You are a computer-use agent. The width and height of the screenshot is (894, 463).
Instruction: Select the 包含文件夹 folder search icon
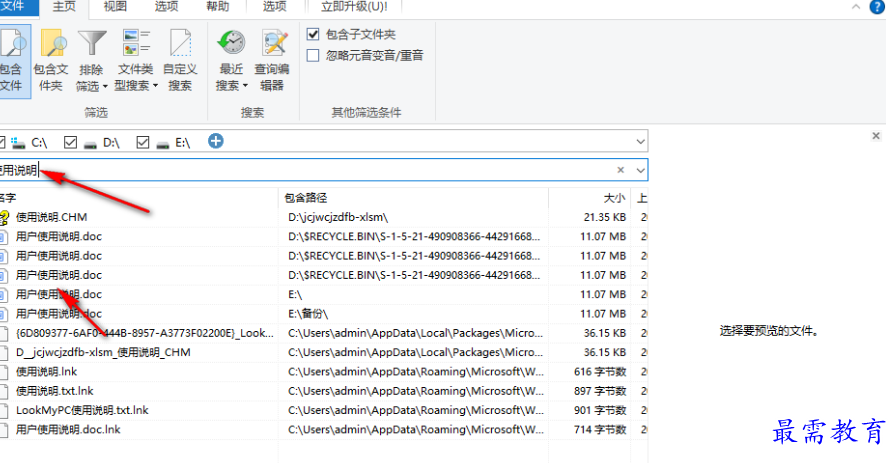pos(52,44)
